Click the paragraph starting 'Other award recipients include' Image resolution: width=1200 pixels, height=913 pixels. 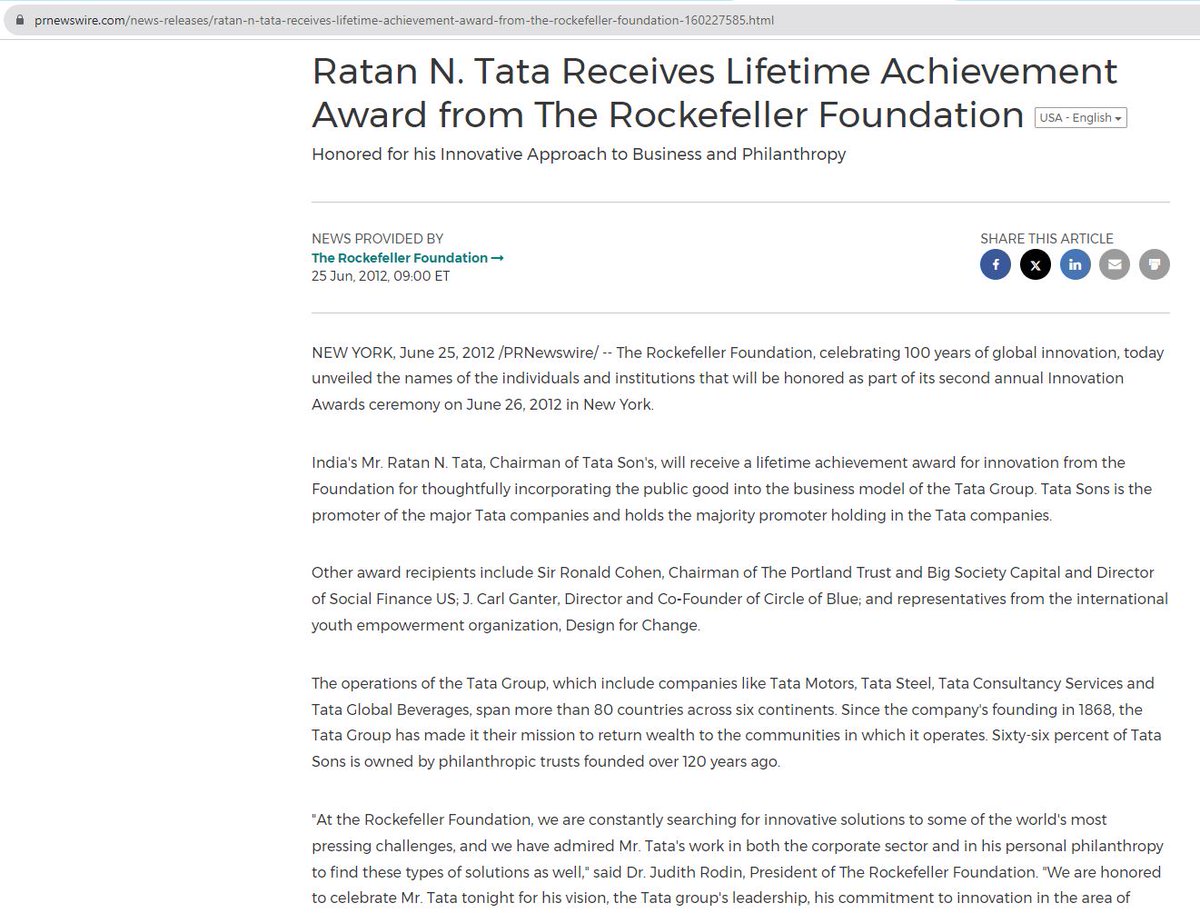point(740,598)
